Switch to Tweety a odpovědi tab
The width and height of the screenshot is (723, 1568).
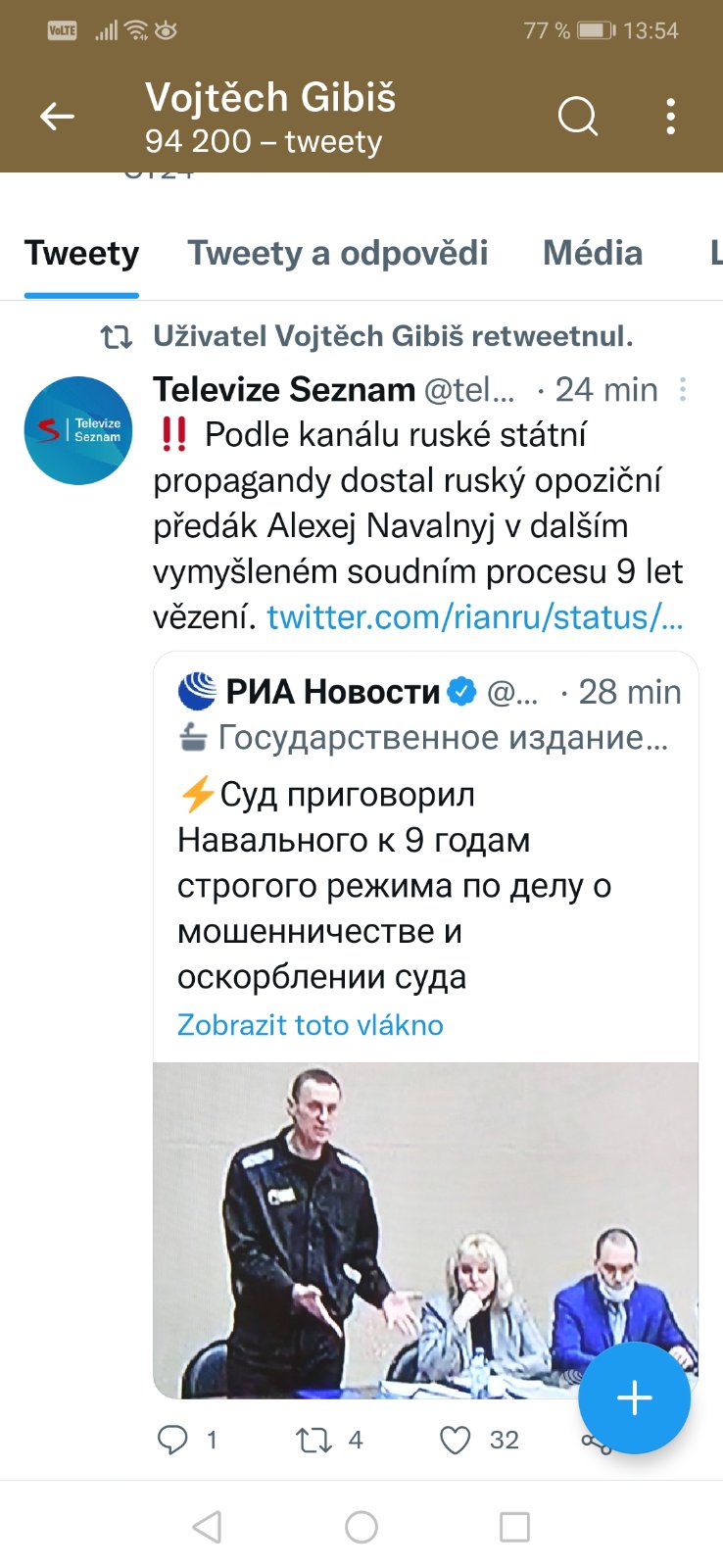pos(338,253)
